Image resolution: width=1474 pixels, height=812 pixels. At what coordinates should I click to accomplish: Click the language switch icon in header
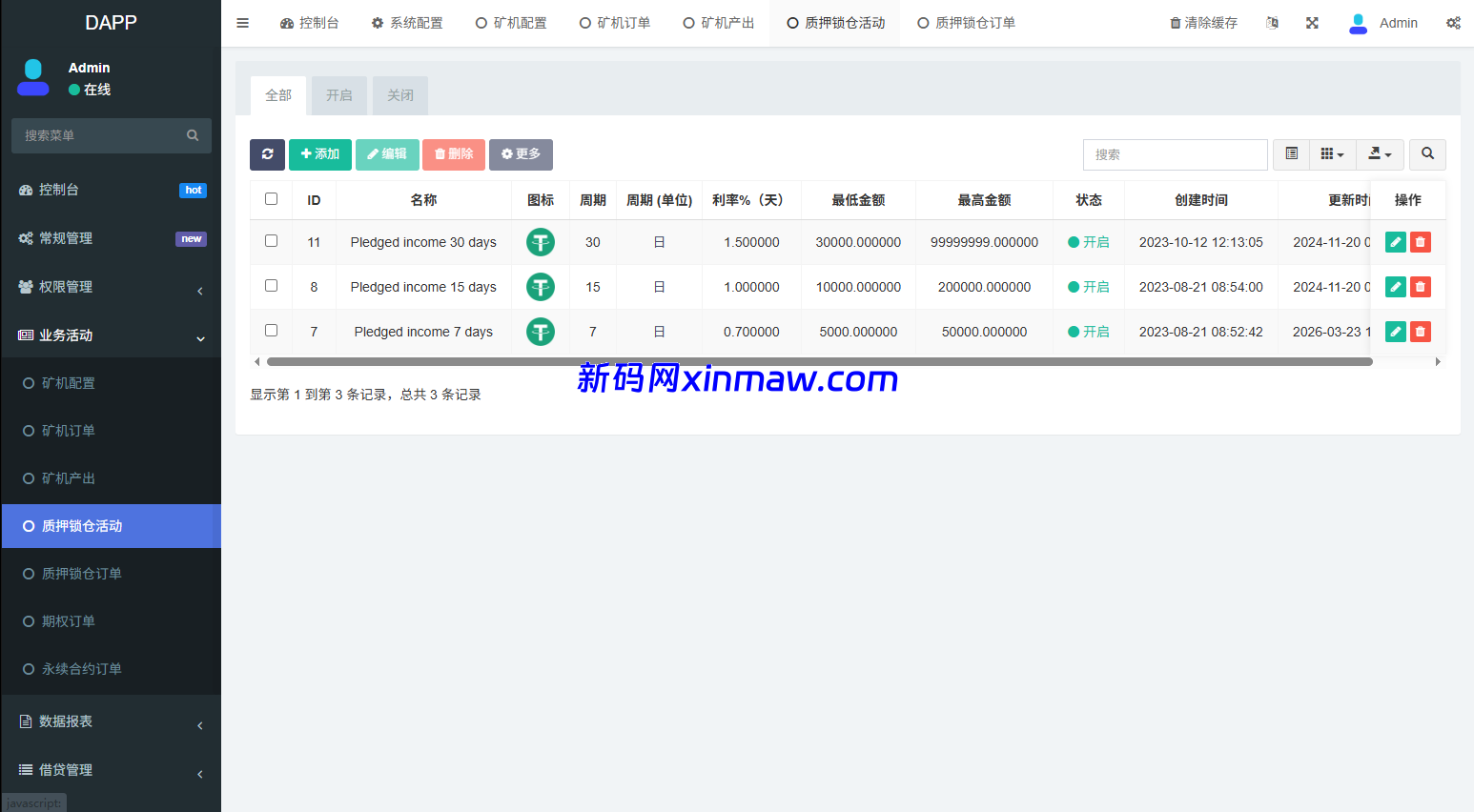tap(1272, 23)
